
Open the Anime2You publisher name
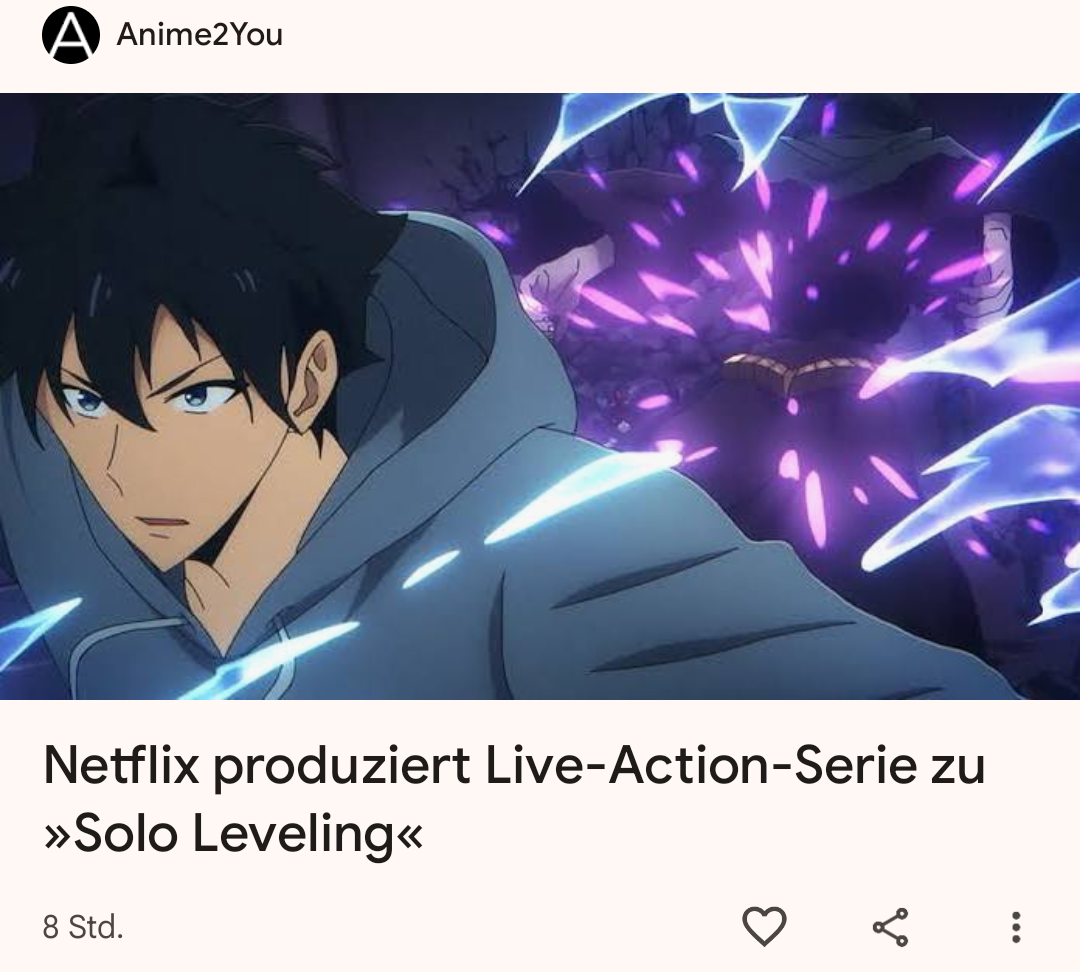[x=200, y=34]
